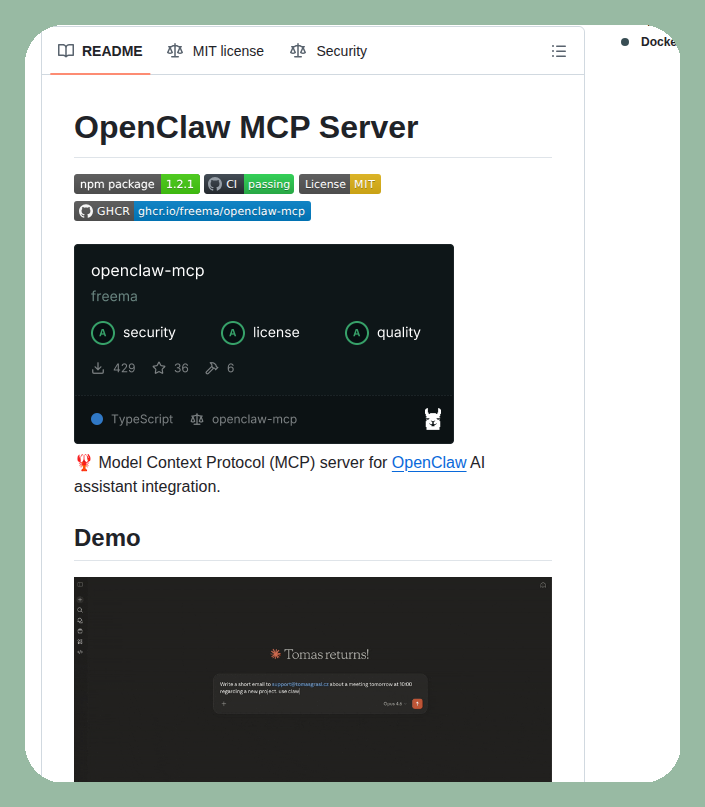Image resolution: width=705 pixels, height=807 pixels.
Task: Click the Glama logo on card
Action: [432, 419]
